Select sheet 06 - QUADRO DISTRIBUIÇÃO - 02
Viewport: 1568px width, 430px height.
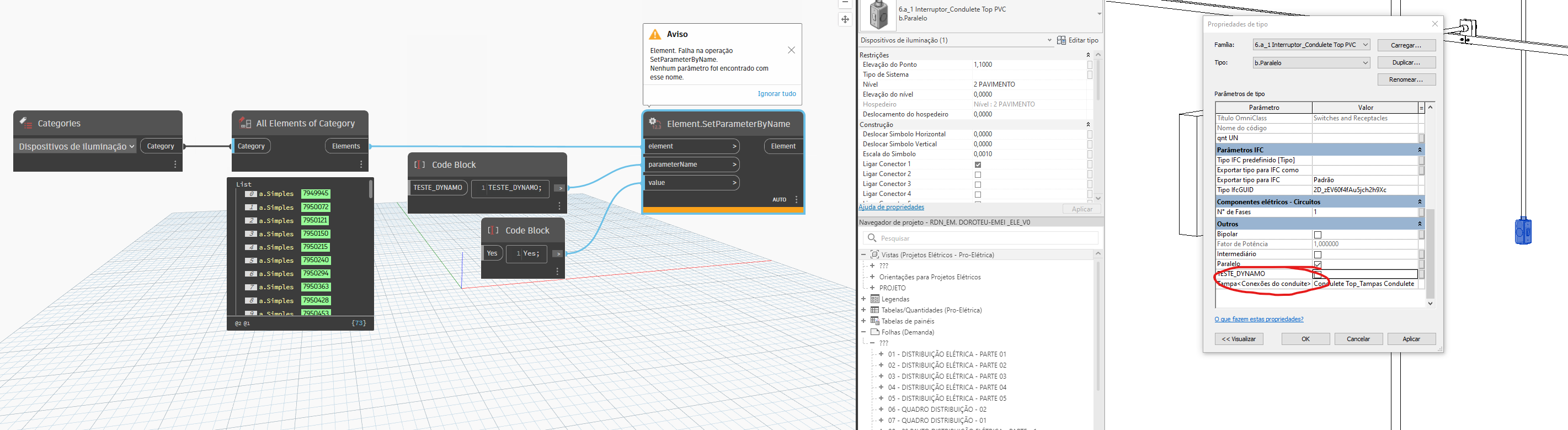[x=937, y=409]
